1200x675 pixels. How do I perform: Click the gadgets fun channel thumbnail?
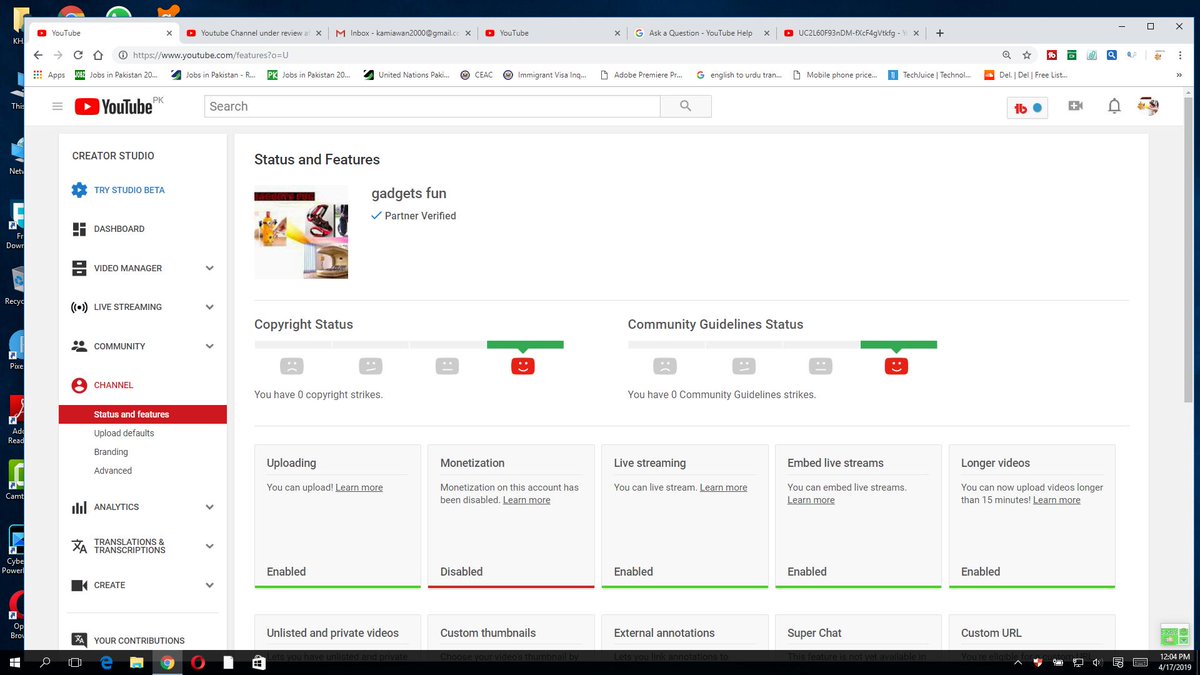tap(301, 232)
